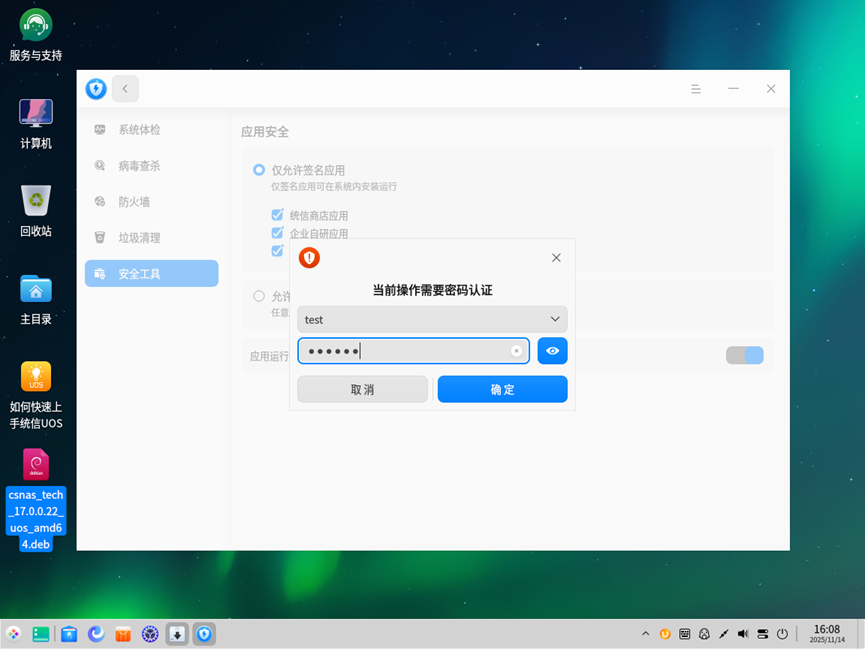Expand hidden tray icons with the chevron
865x649 pixels.
pos(645,633)
